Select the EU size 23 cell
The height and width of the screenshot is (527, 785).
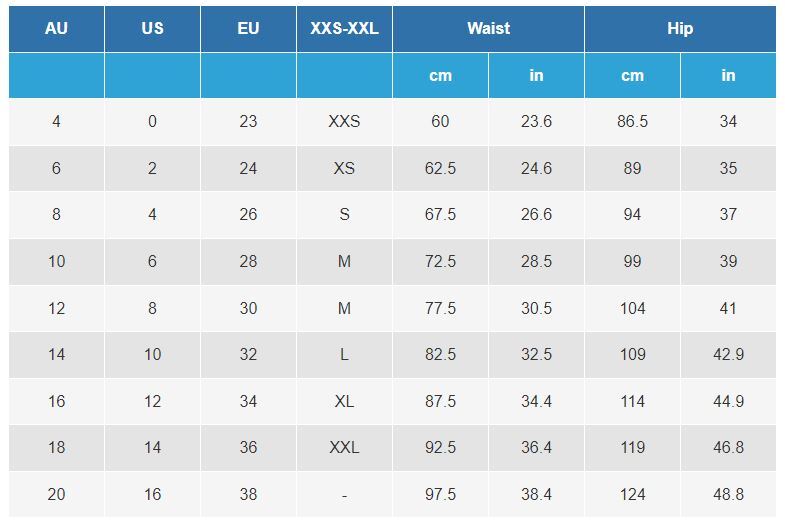coord(248,121)
